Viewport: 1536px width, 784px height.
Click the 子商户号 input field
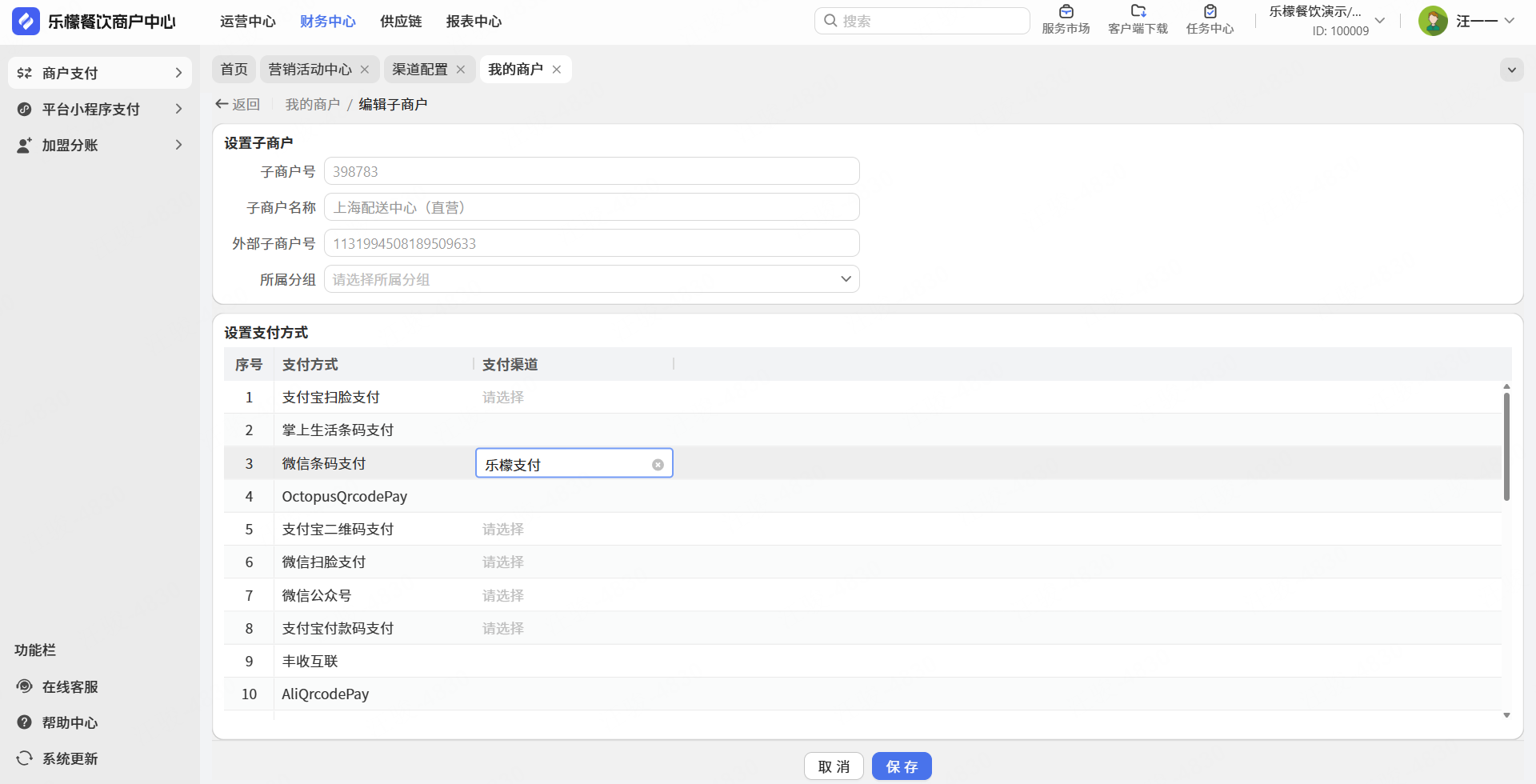[592, 171]
